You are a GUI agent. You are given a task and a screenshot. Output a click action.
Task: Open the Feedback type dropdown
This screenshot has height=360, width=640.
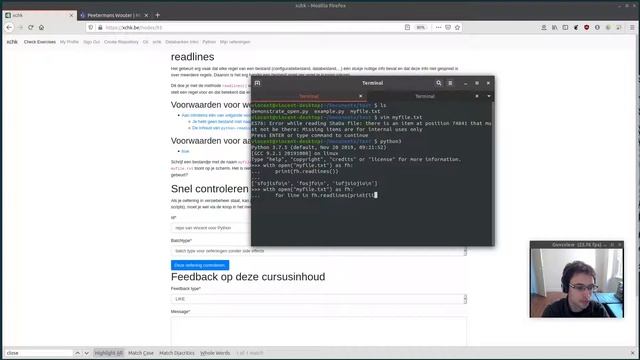coord(319,299)
